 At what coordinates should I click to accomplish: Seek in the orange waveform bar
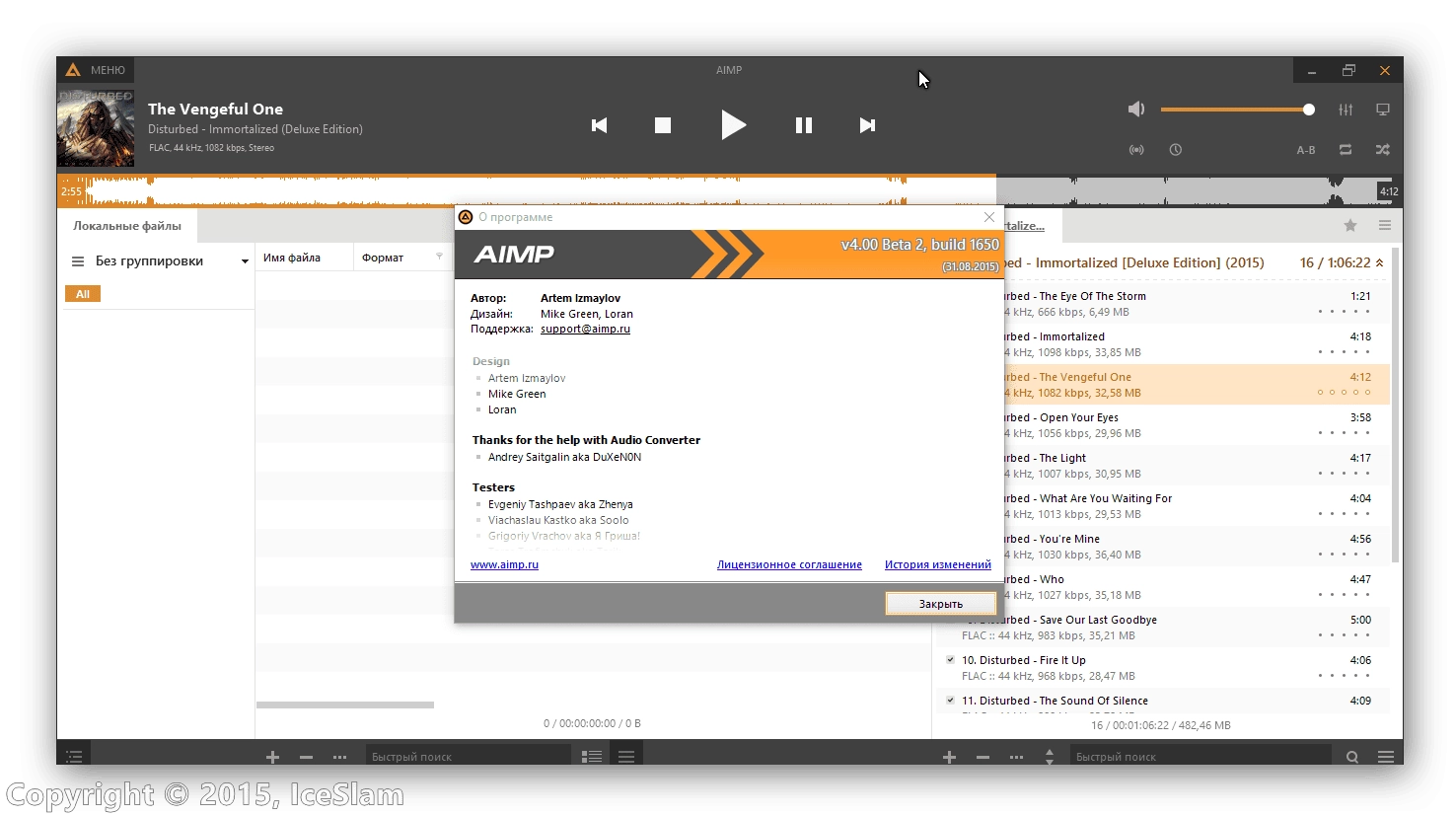[527, 190]
